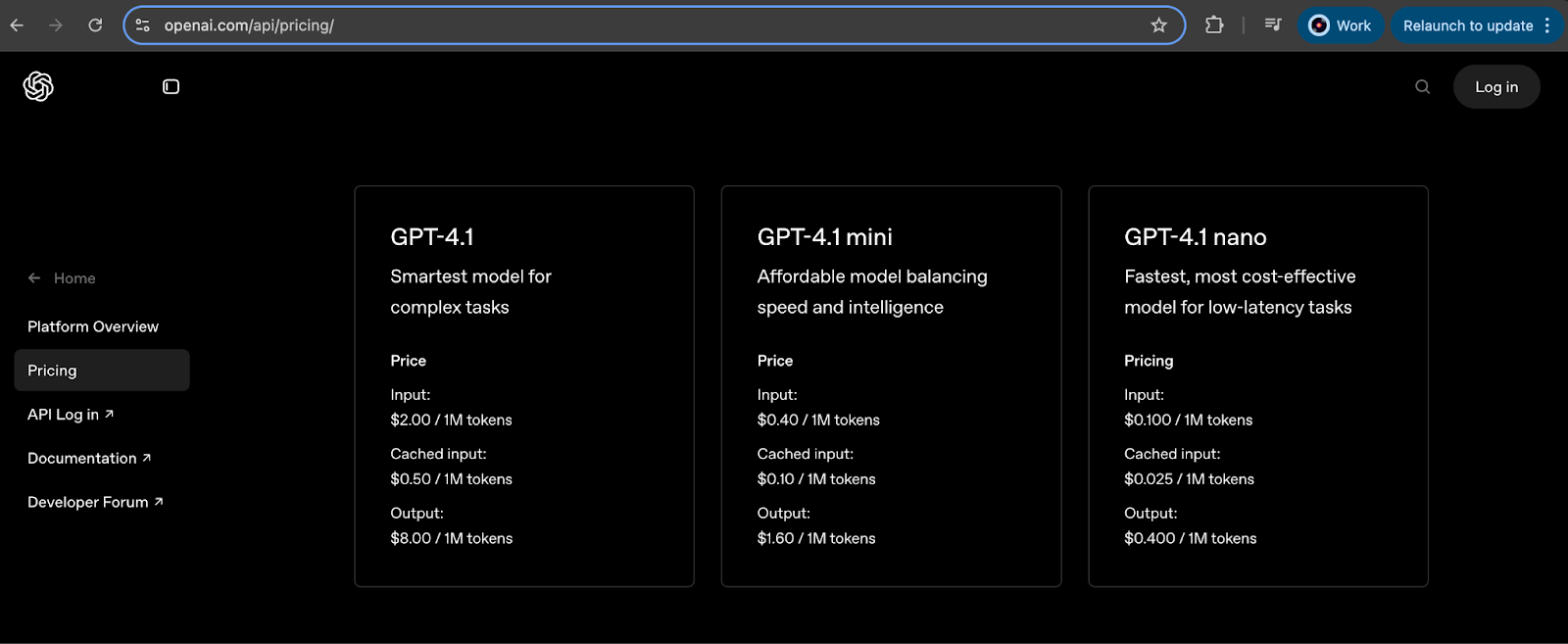Reload the page with refresh icon
The height and width of the screenshot is (644, 1568).
click(x=95, y=25)
